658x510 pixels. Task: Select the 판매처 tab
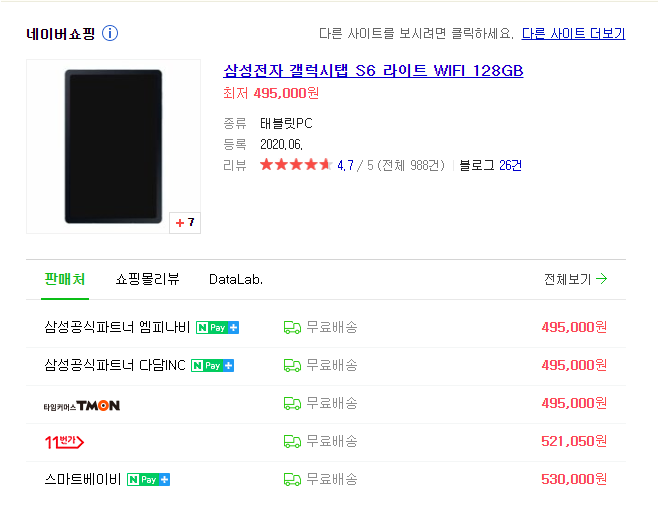pyautogui.click(x=65, y=279)
